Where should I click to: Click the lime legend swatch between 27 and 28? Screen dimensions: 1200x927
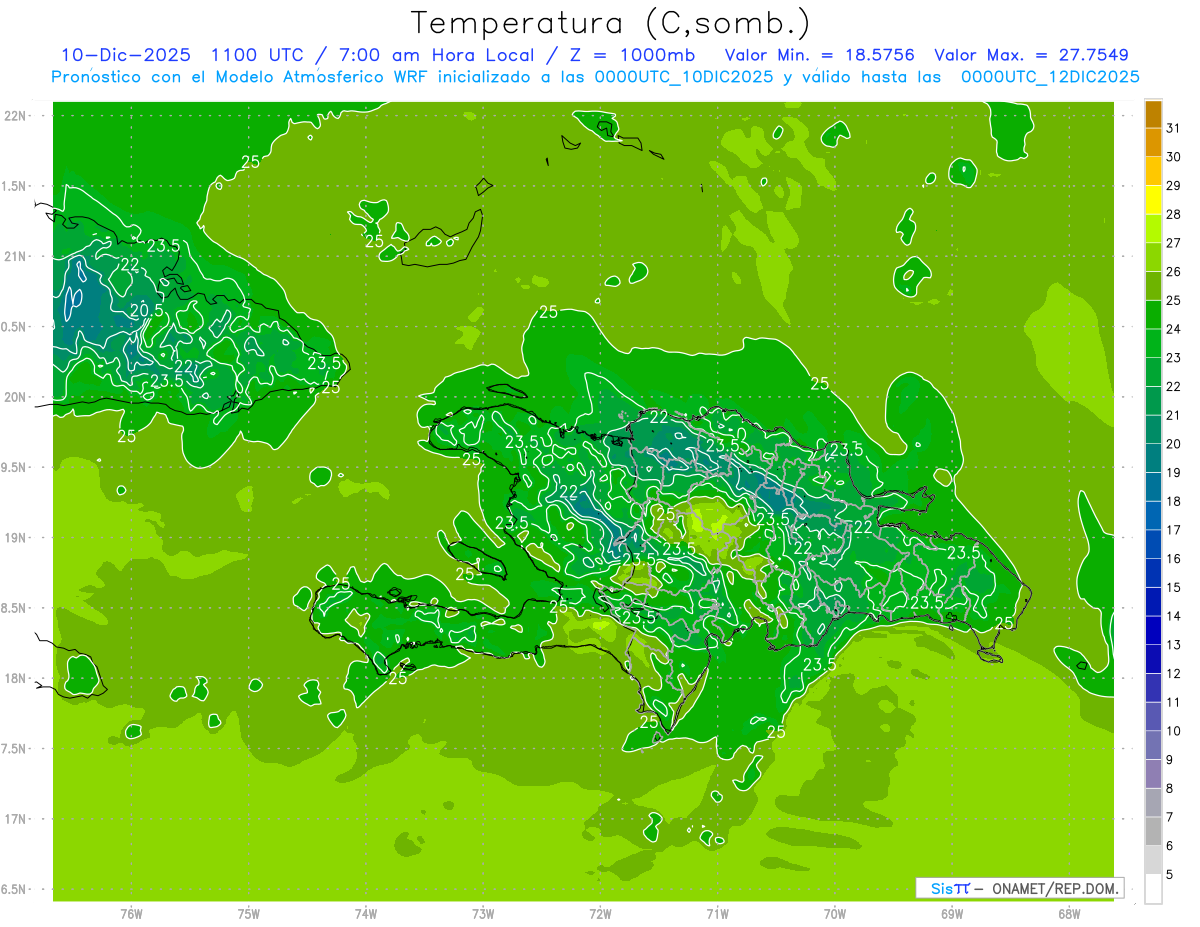coord(1153,229)
